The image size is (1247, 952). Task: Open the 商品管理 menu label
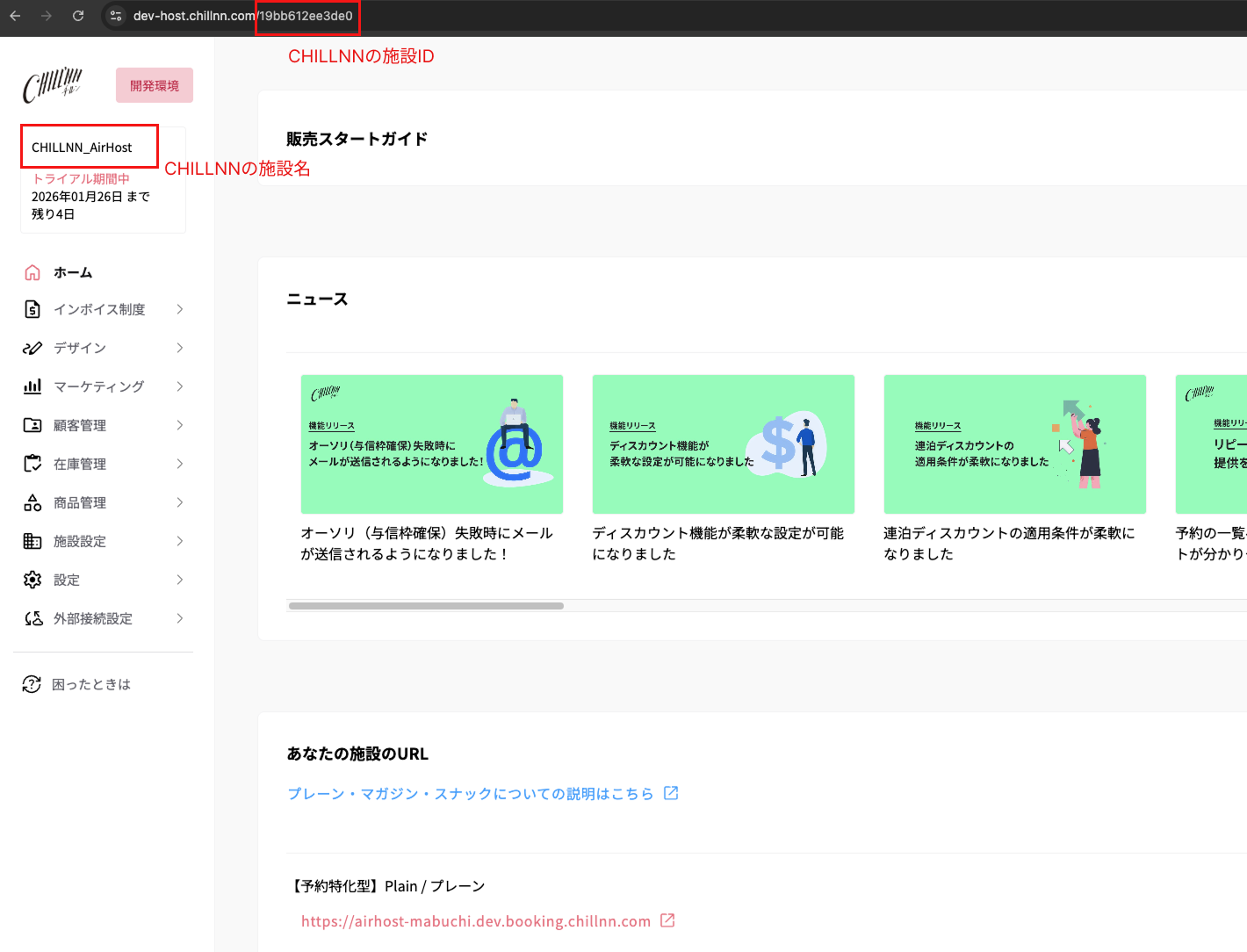pos(80,502)
